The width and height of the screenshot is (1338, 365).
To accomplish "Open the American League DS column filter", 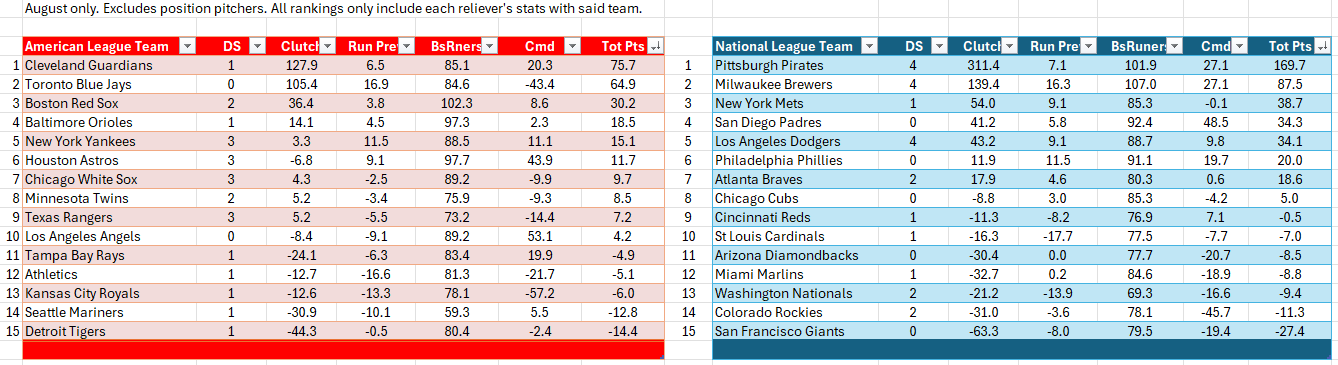I will (256, 46).
